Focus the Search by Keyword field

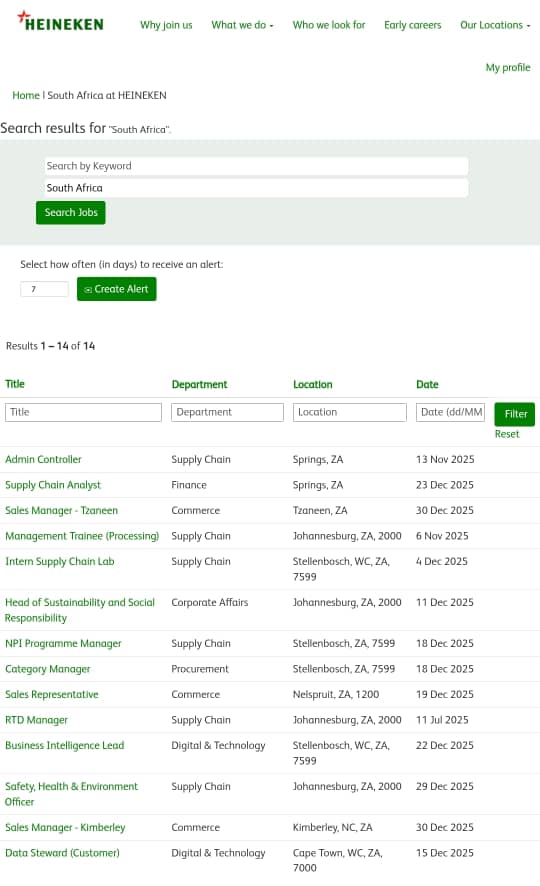pyautogui.click(x=256, y=166)
